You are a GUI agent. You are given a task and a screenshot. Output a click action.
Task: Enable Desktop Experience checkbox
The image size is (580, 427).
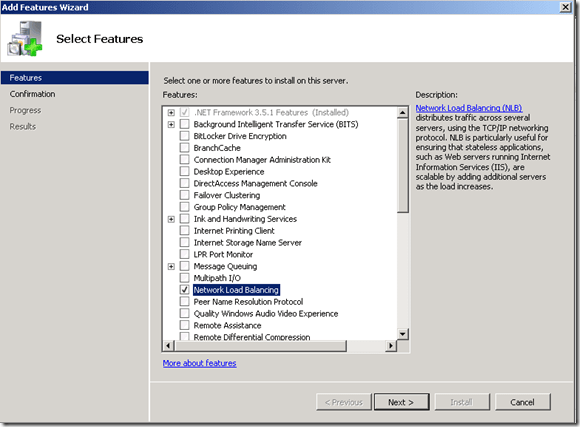coord(184,171)
